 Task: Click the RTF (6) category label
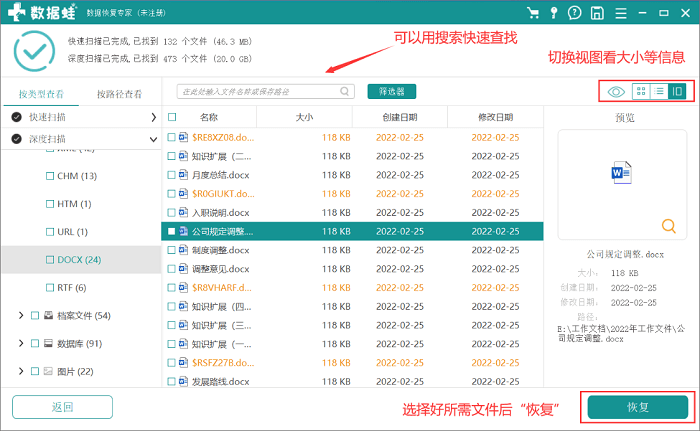pos(71,288)
